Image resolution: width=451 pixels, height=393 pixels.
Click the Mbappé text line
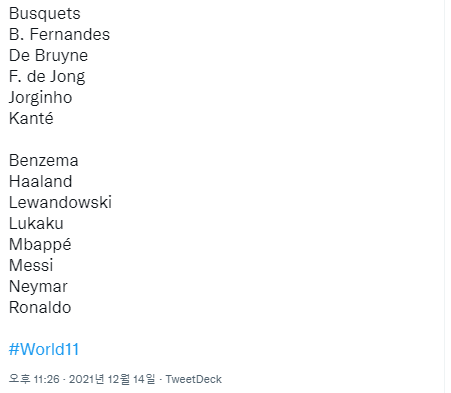[x=40, y=244]
